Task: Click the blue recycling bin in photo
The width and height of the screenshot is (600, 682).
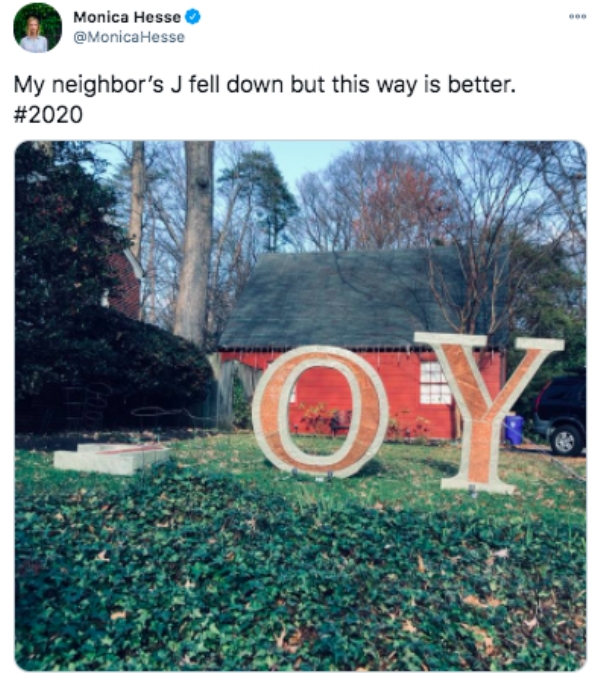Action: (513, 430)
